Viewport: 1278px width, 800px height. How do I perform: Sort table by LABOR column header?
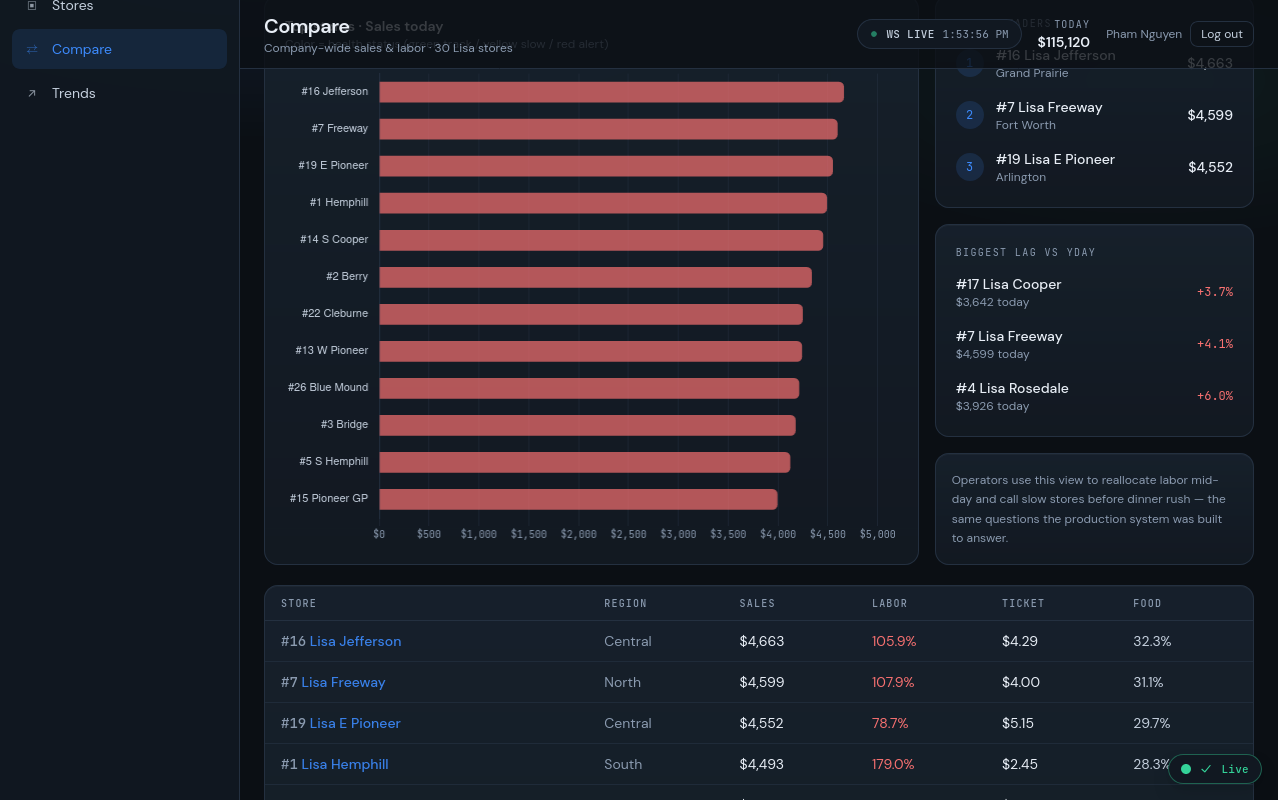click(890, 603)
